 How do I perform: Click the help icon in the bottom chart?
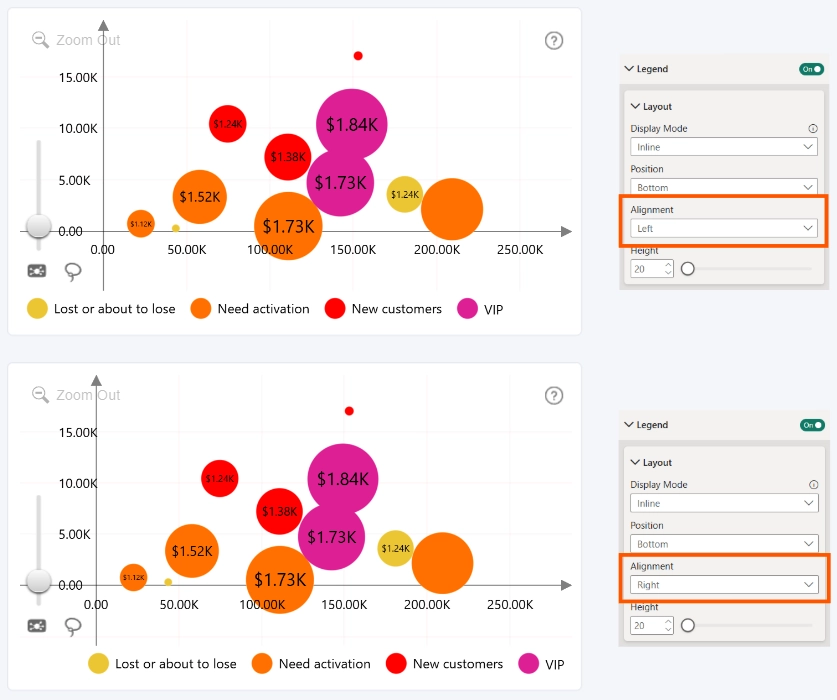tap(554, 396)
